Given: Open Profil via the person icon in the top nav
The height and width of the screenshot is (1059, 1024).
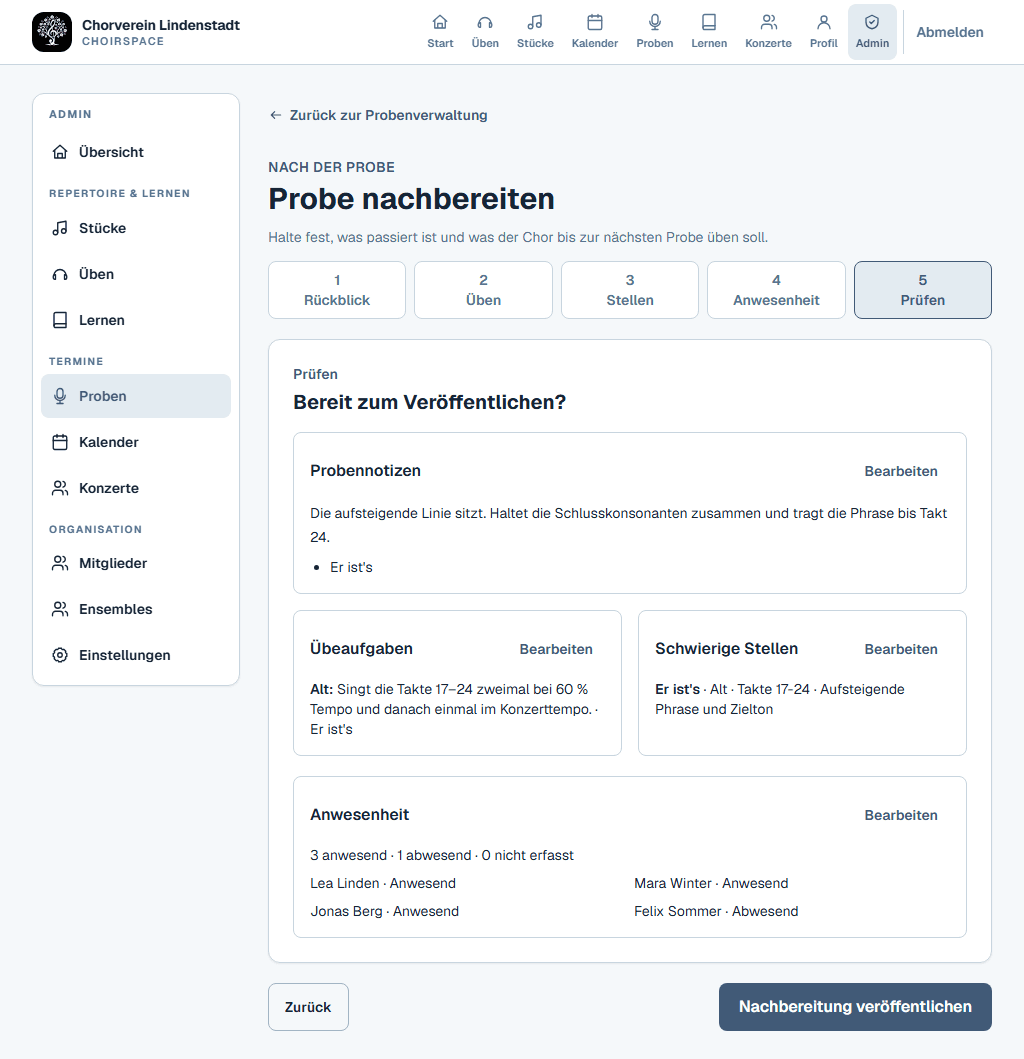Looking at the screenshot, I should click(x=823, y=22).
